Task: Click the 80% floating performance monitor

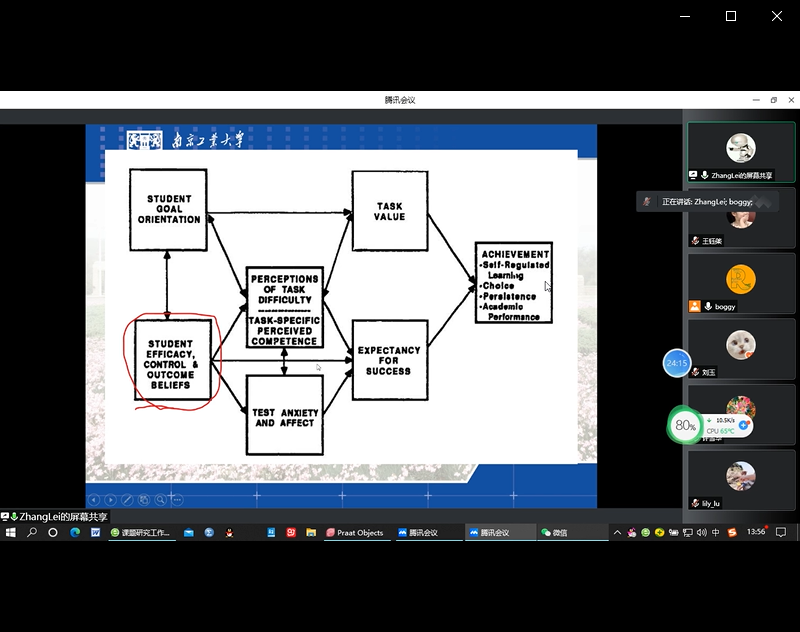Action: pyautogui.click(x=685, y=425)
